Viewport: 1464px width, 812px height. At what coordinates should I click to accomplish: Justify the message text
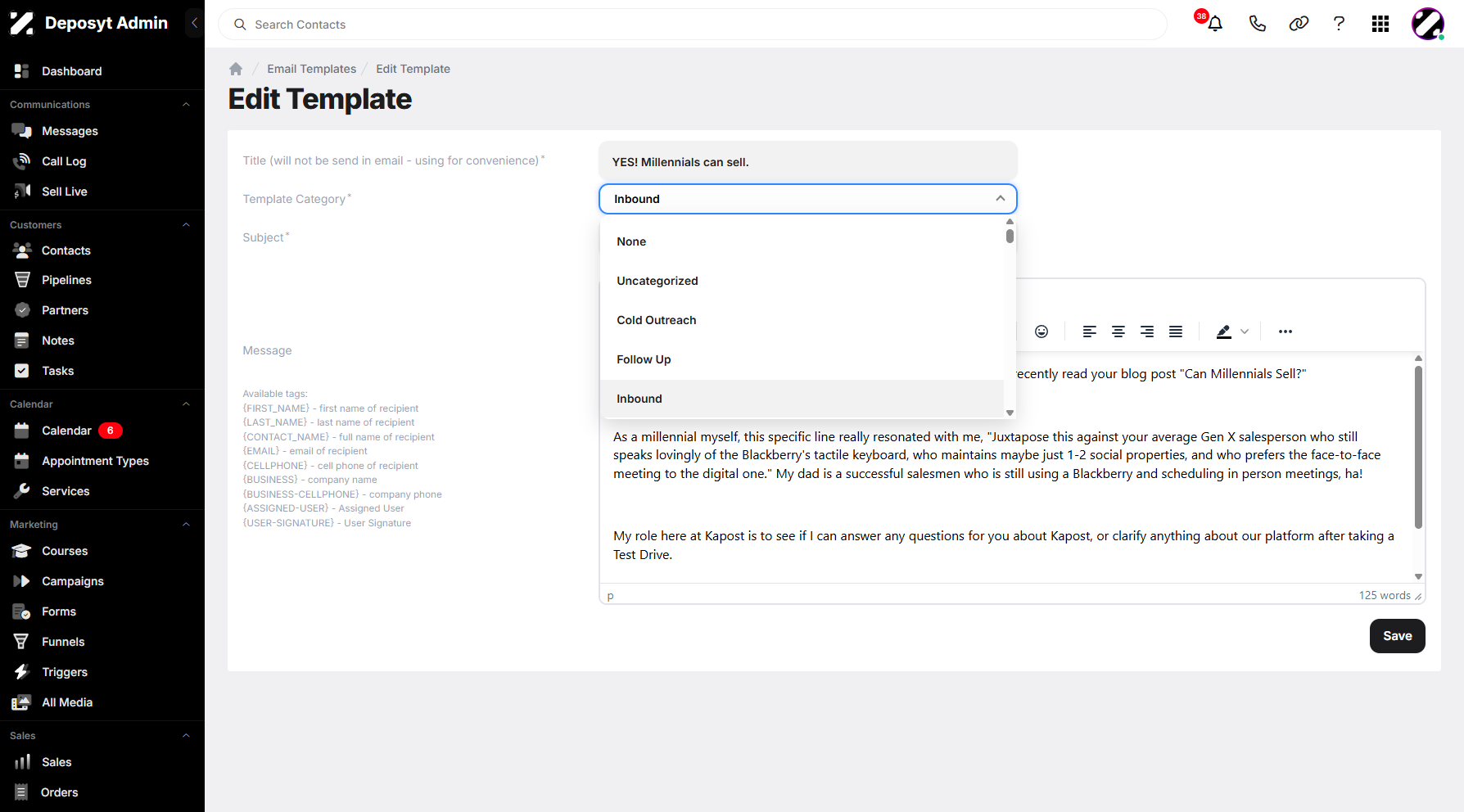pyautogui.click(x=1176, y=332)
